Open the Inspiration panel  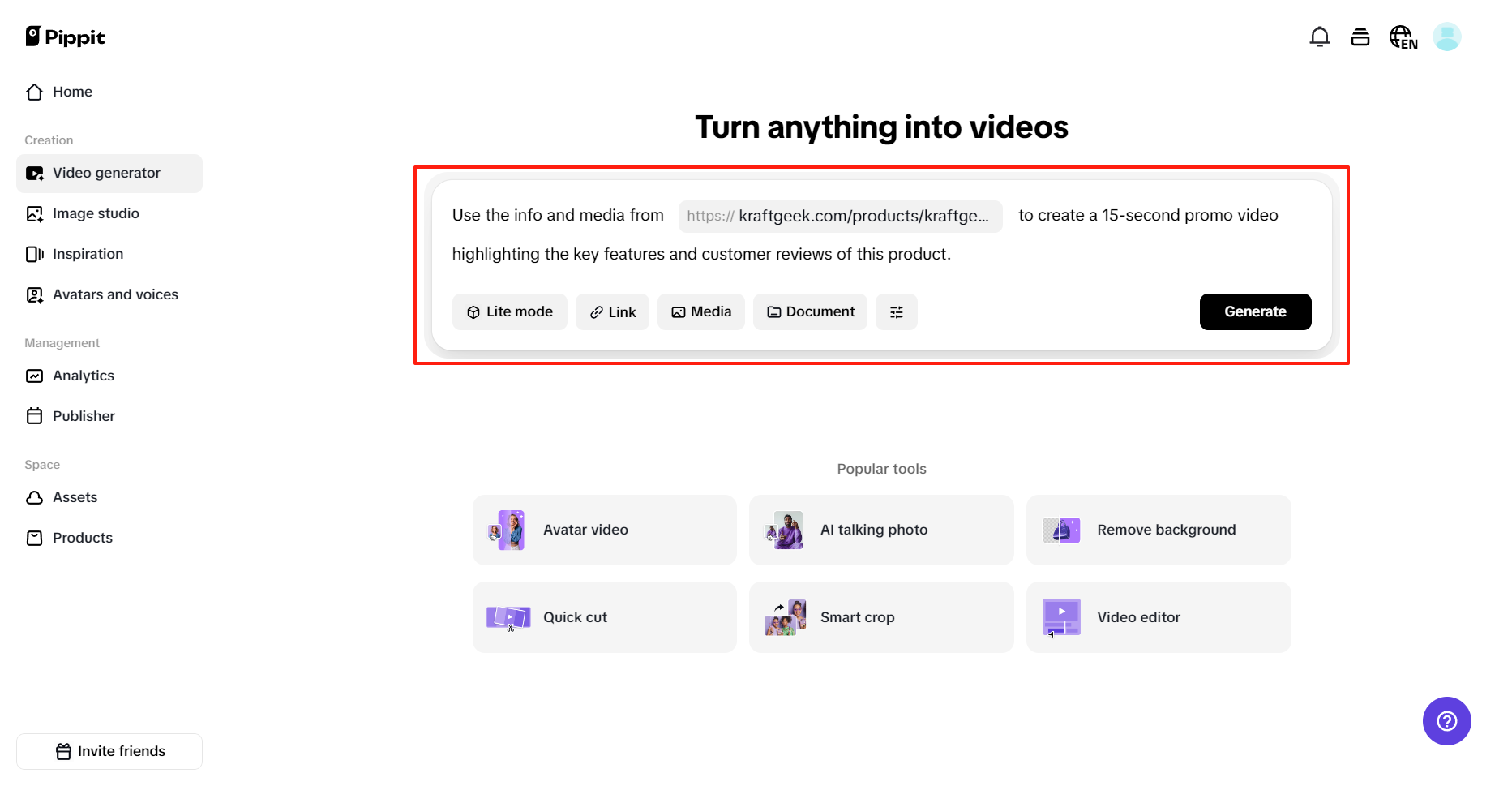pos(88,254)
